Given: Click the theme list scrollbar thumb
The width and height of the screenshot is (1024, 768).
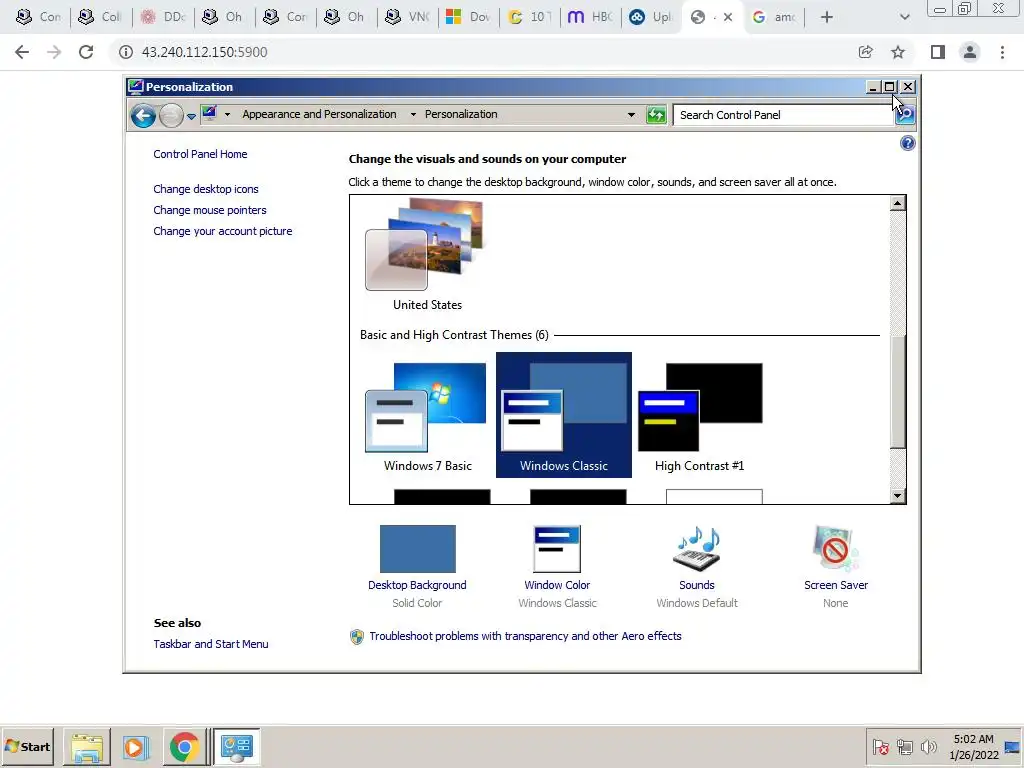Looking at the screenshot, I should (897, 392).
